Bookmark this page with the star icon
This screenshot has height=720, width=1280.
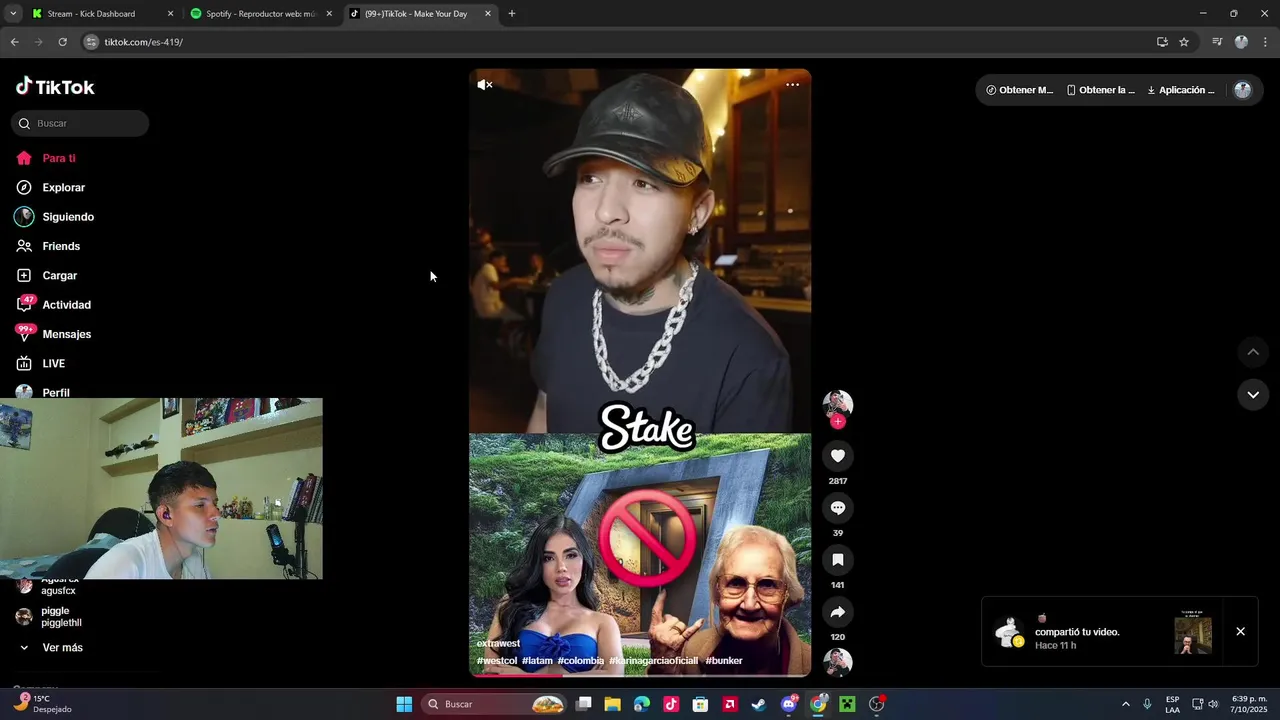click(1184, 42)
